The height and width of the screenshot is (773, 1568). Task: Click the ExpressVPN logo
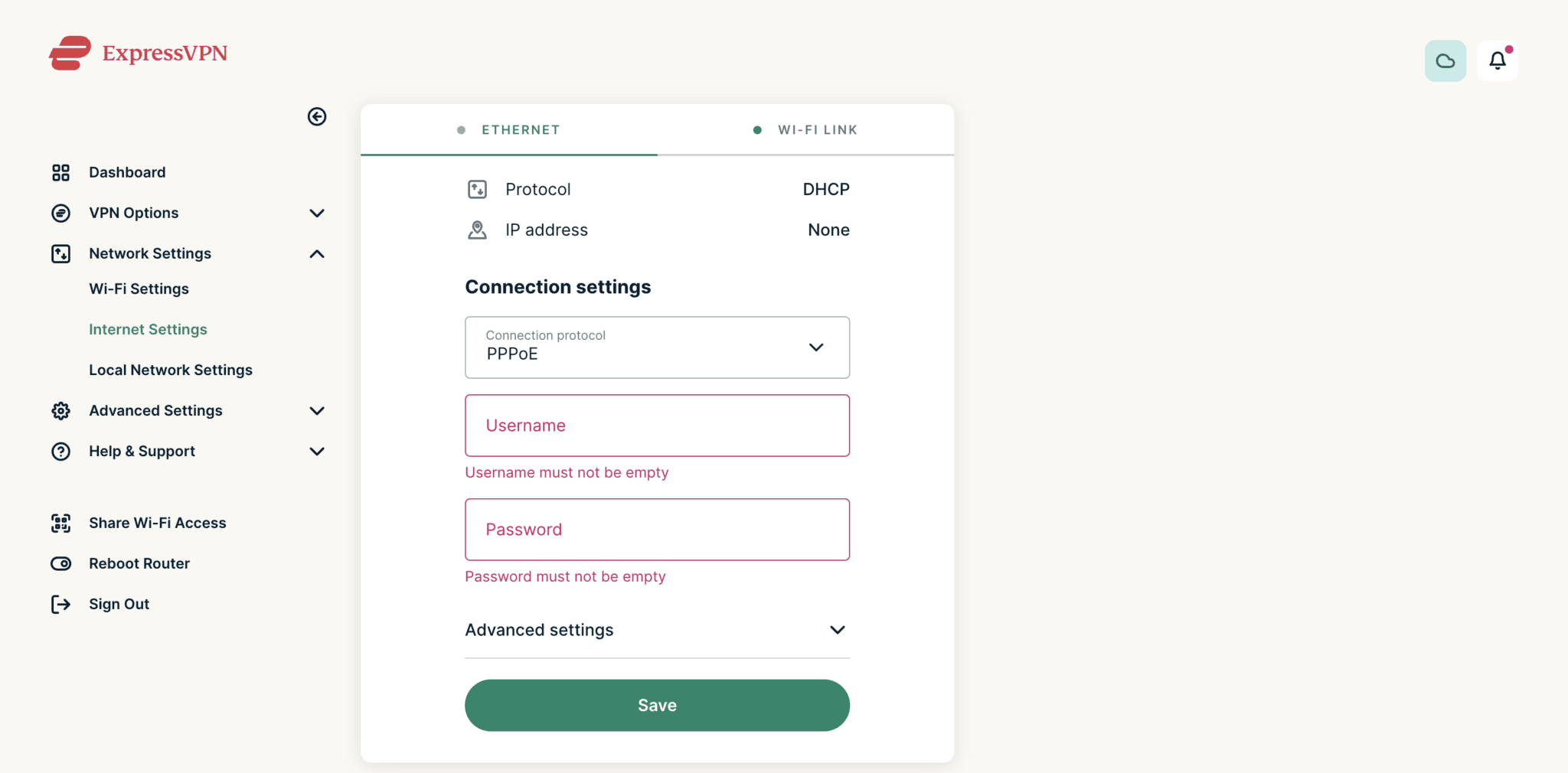[139, 53]
